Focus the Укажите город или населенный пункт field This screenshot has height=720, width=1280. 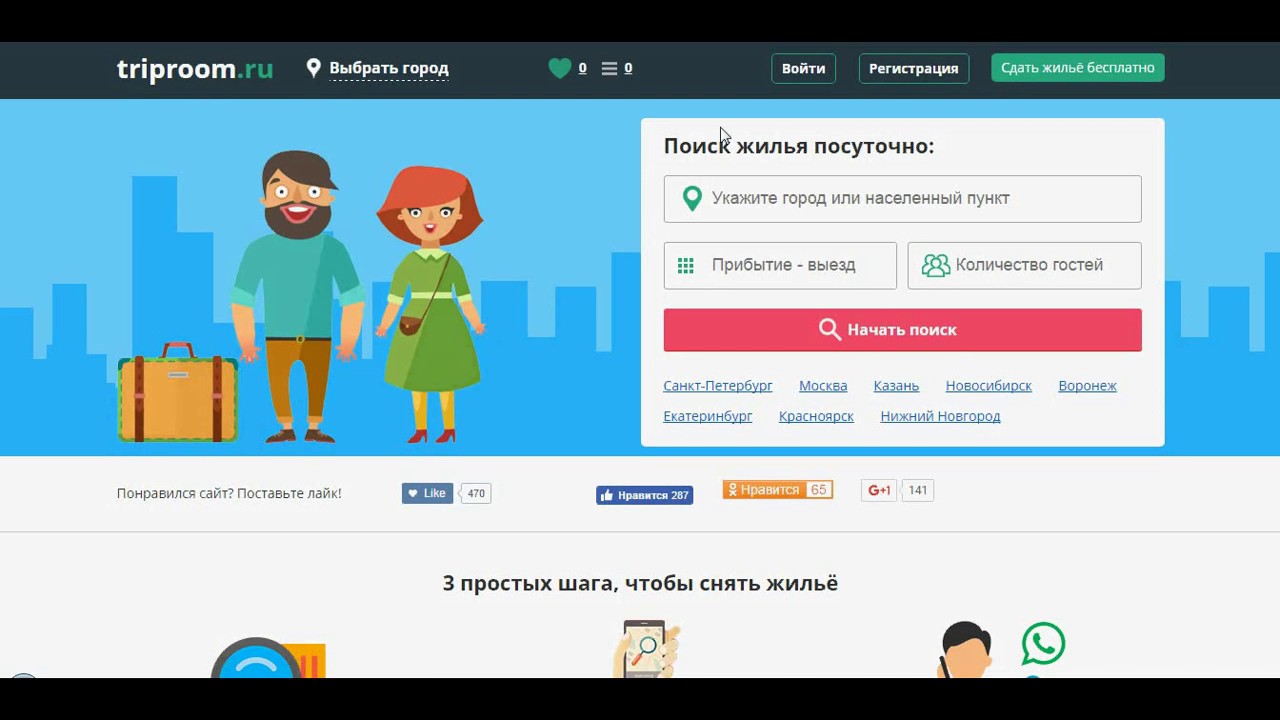coord(902,199)
